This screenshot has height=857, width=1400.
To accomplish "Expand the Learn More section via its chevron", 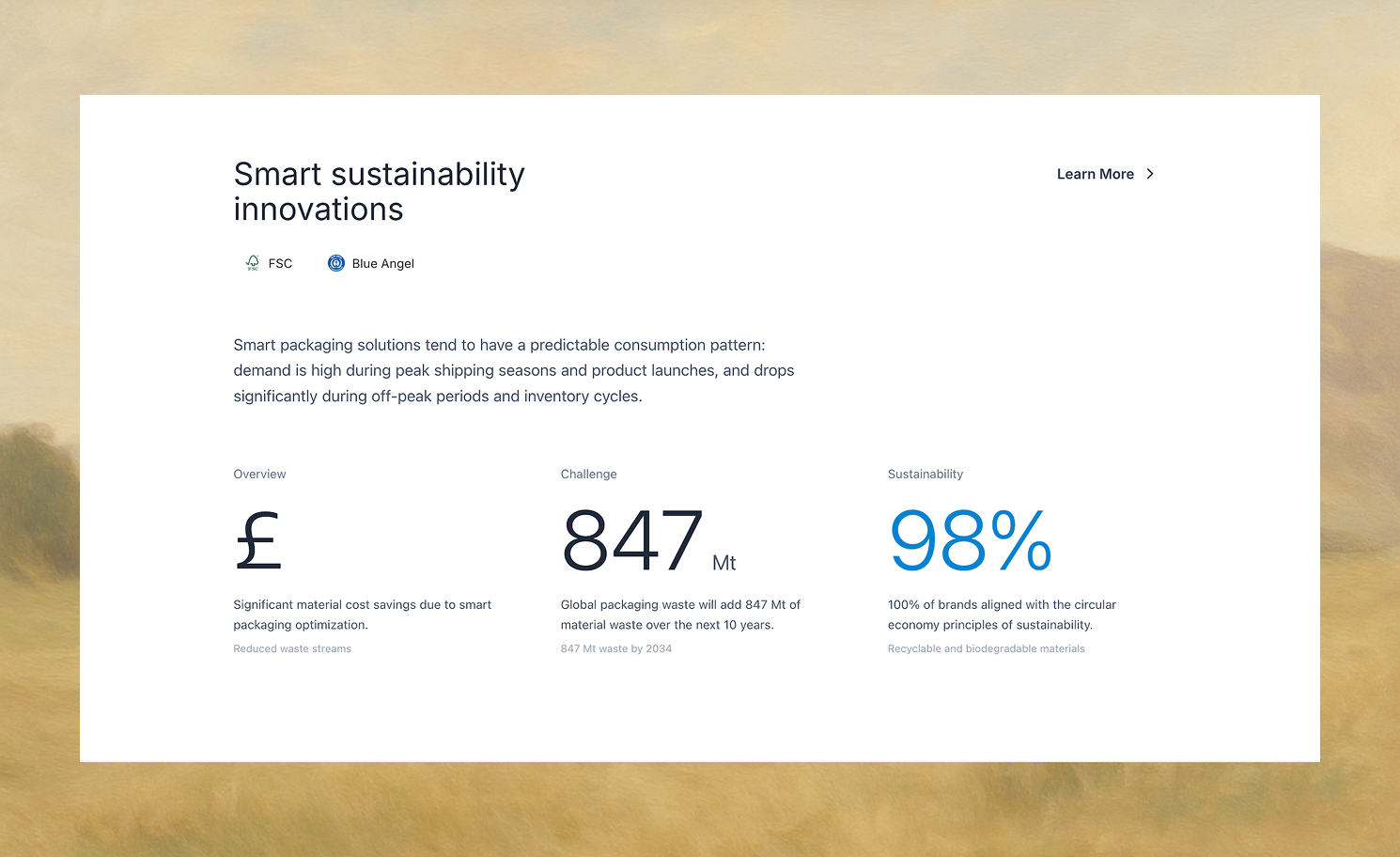I will coord(1150,174).
